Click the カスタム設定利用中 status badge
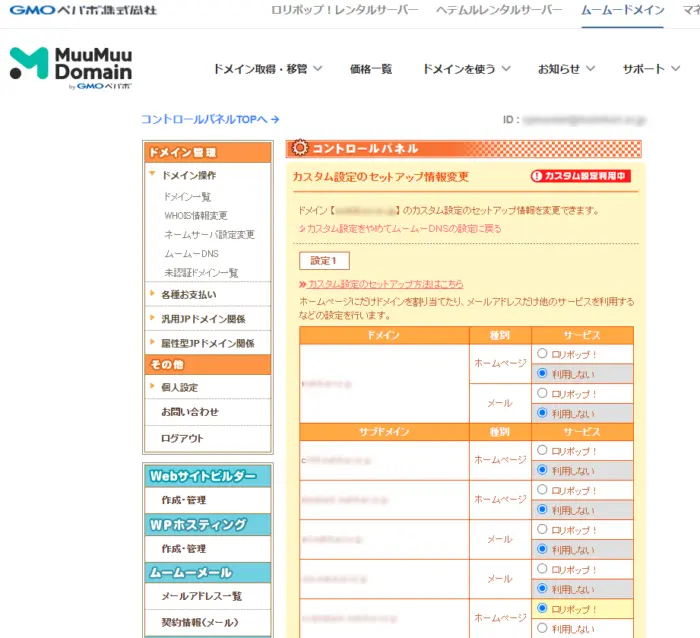 (x=581, y=176)
